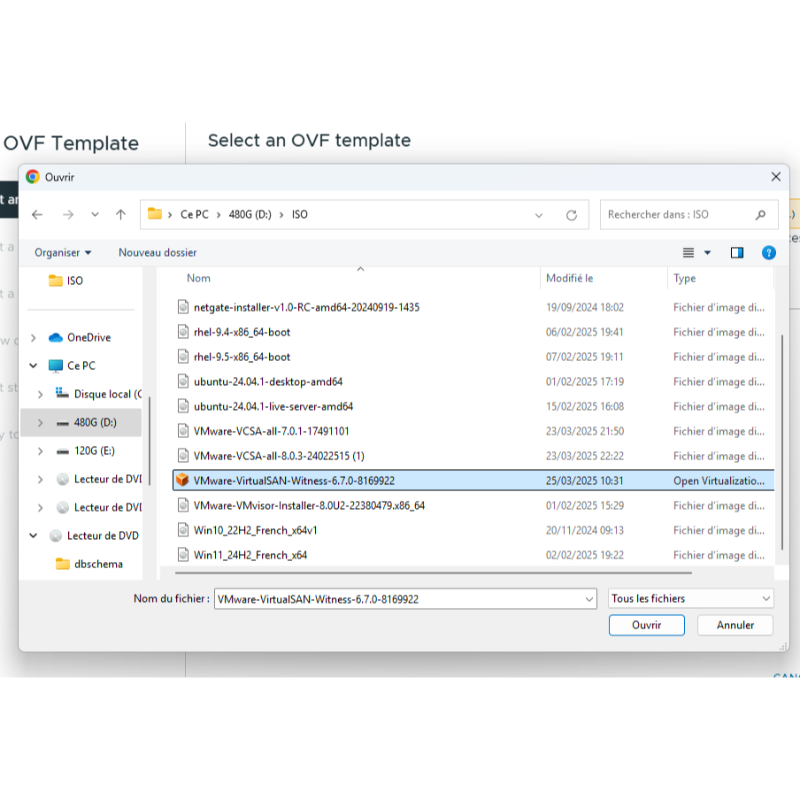Open the recent locations dropdown arrow
Image resolution: width=800 pixels, height=800 pixels.
tap(95, 215)
